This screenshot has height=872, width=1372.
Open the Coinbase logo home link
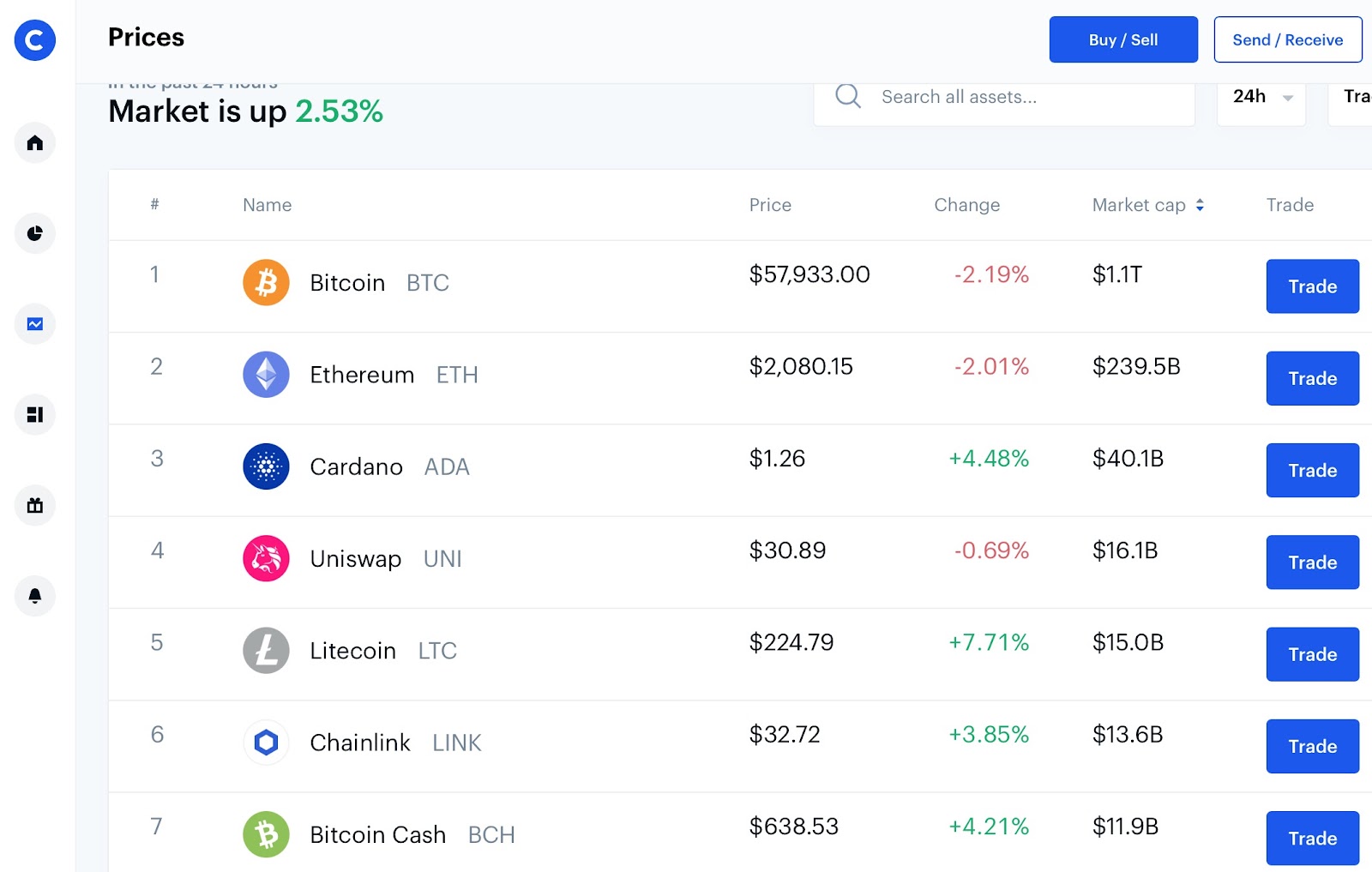(35, 40)
